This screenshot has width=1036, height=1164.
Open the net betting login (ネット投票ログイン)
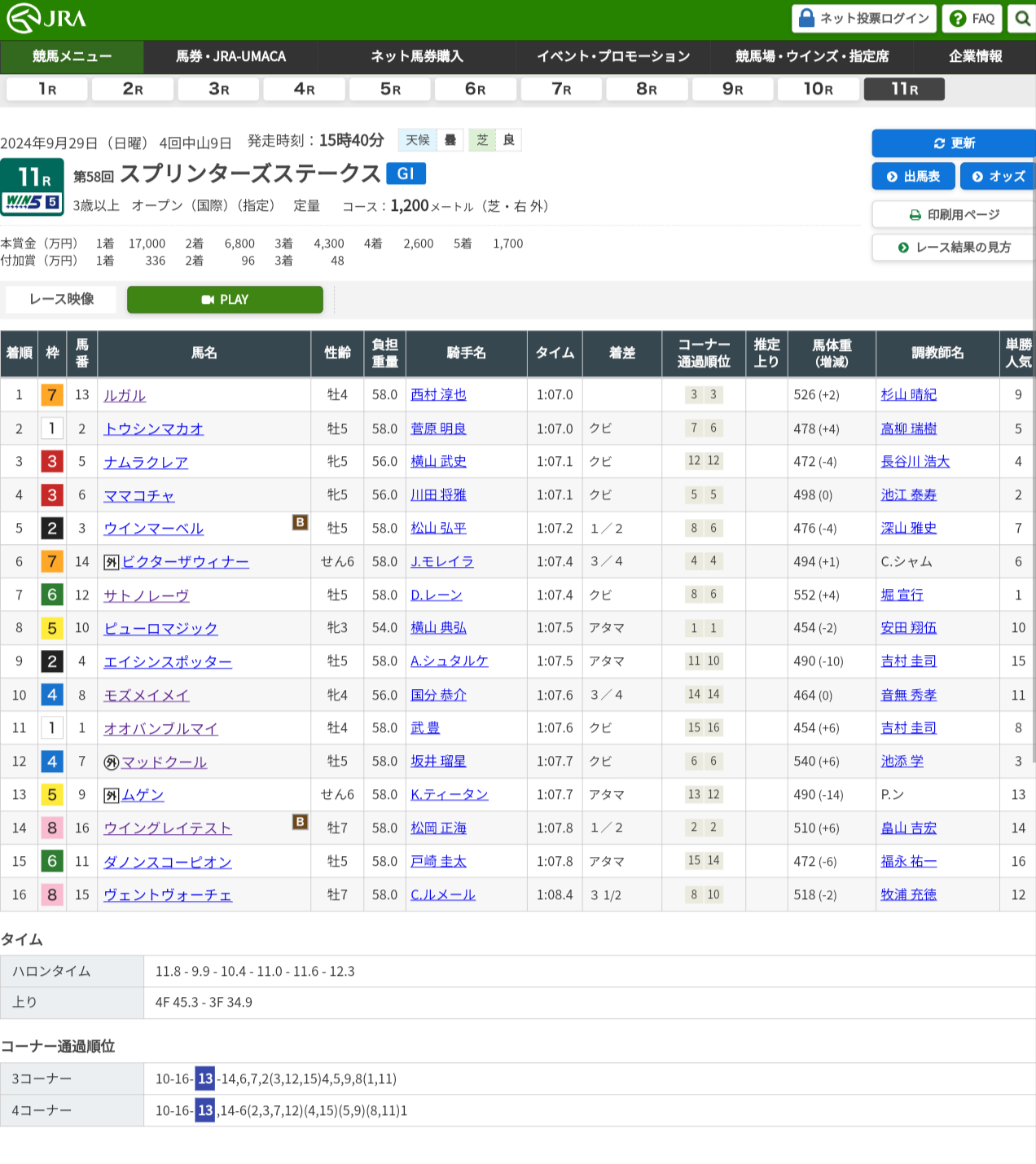tap(864, 18)
